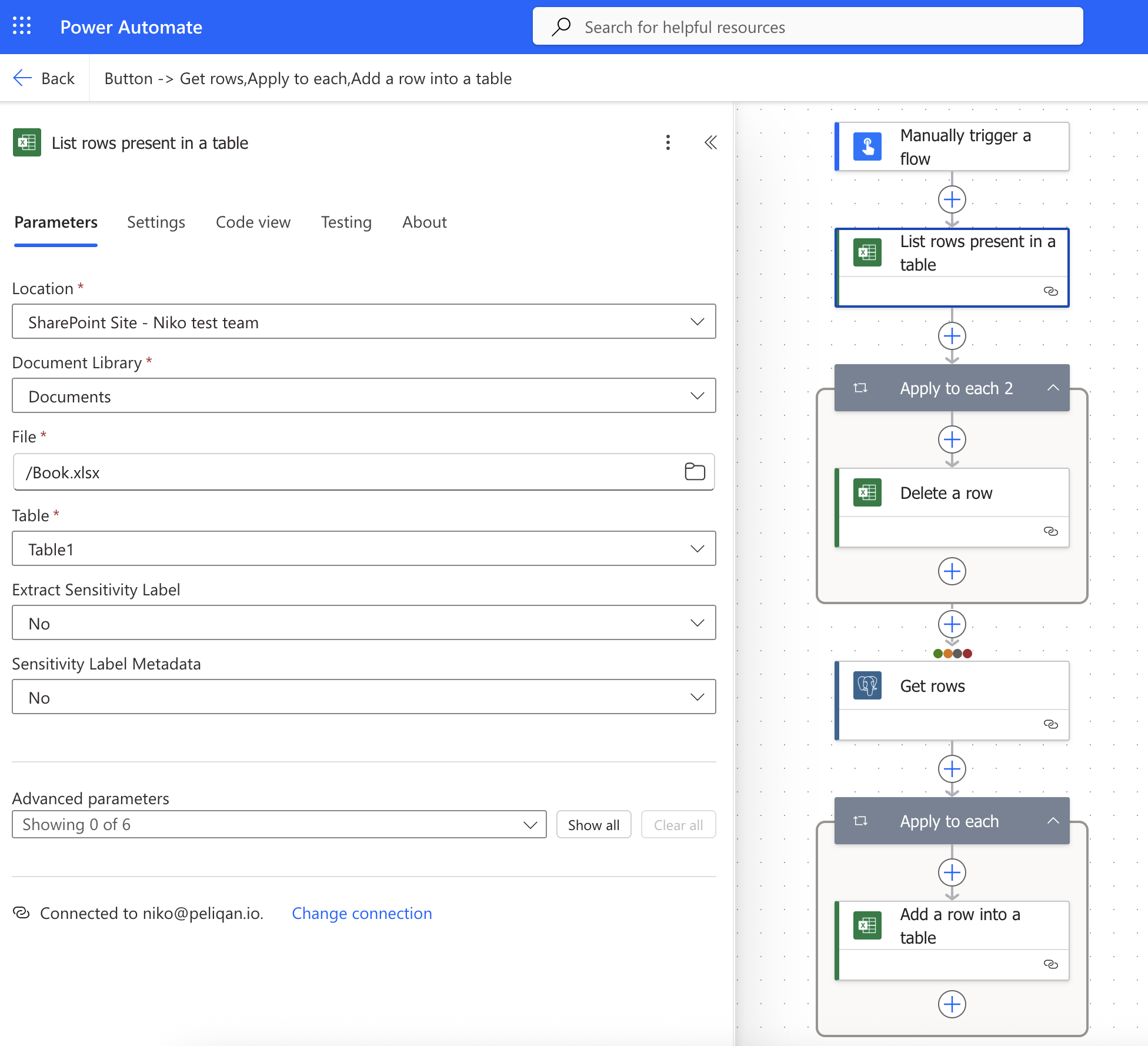
Task: Click the Change connection link
Action: pos(362,913)
